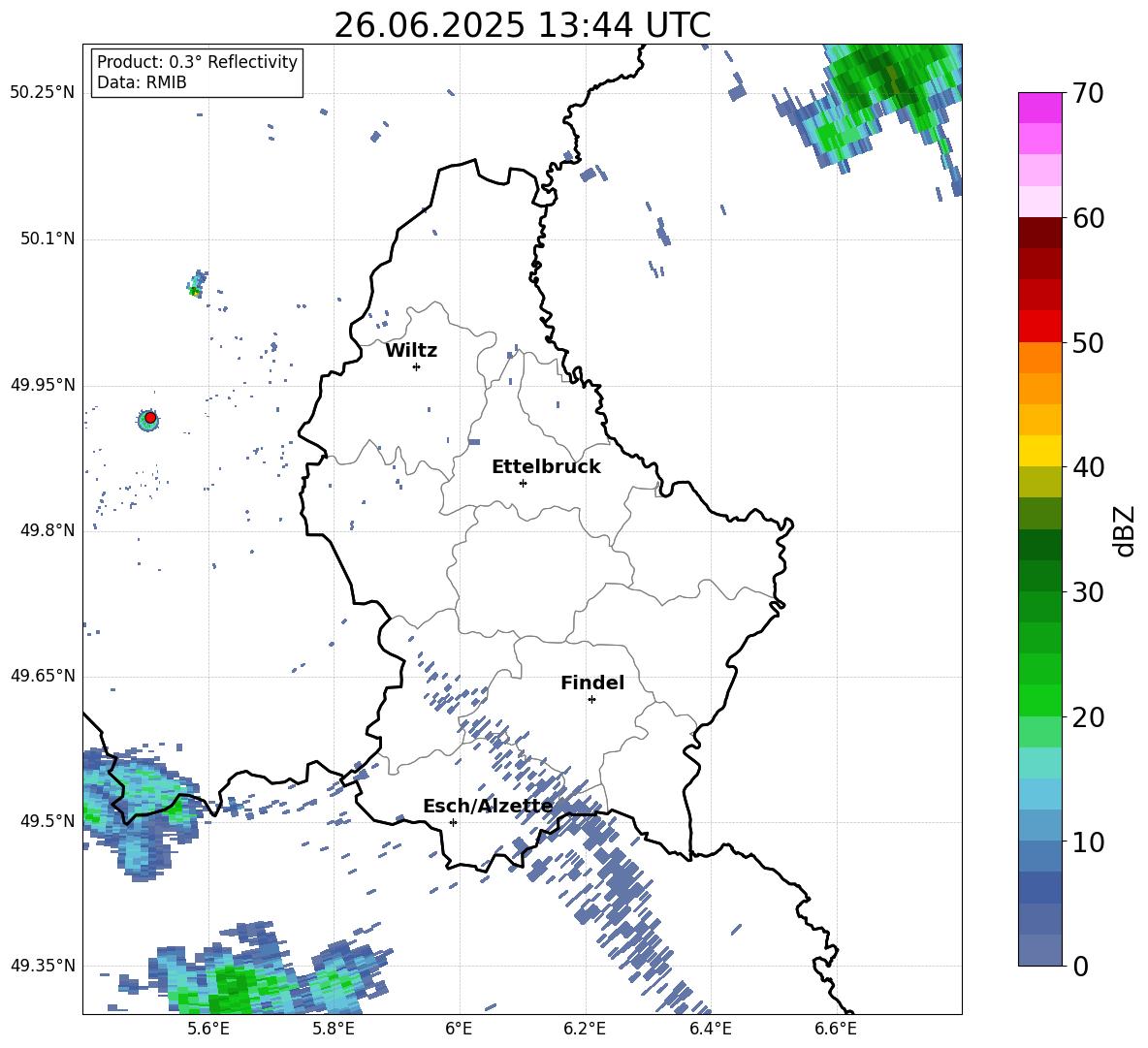Click the colorbar tick value 60
Screen dimensions: 1148x1048
point(1088,218)
